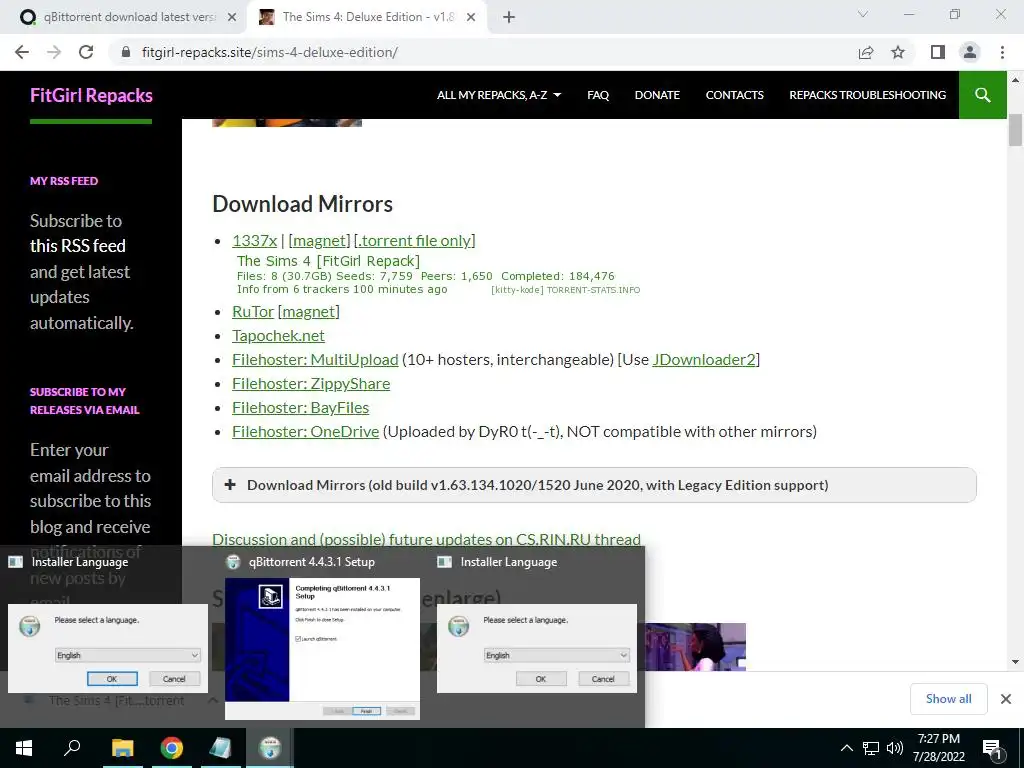Click the browser forward arrow
Image resolution: width=1024 pixels, height=768 pixels.
pos(54,52)
